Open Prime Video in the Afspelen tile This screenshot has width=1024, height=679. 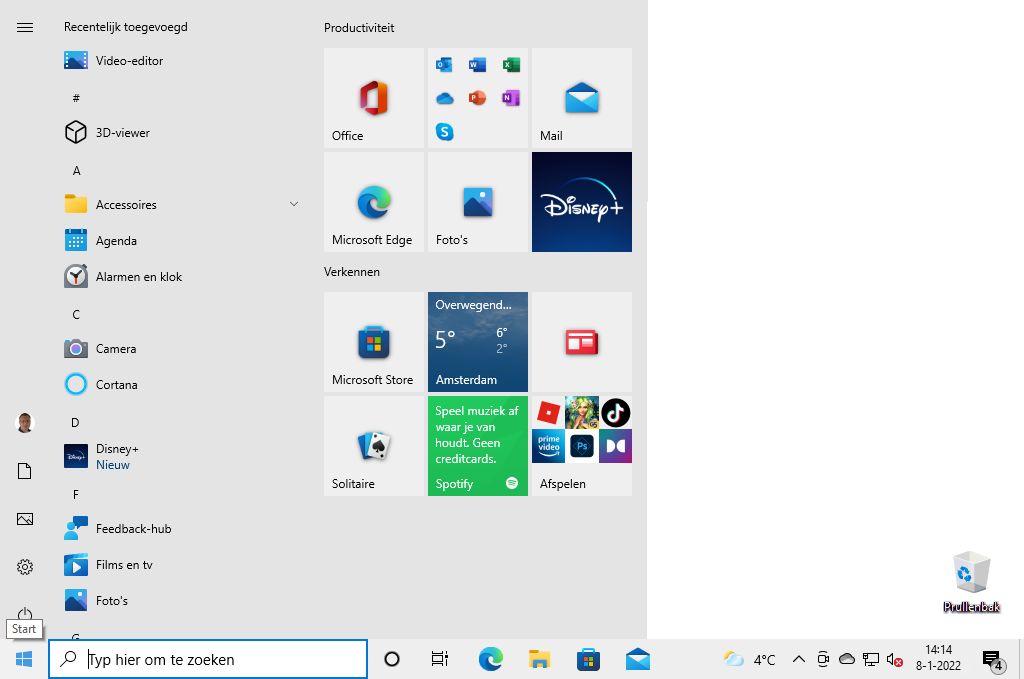(549, 446)
